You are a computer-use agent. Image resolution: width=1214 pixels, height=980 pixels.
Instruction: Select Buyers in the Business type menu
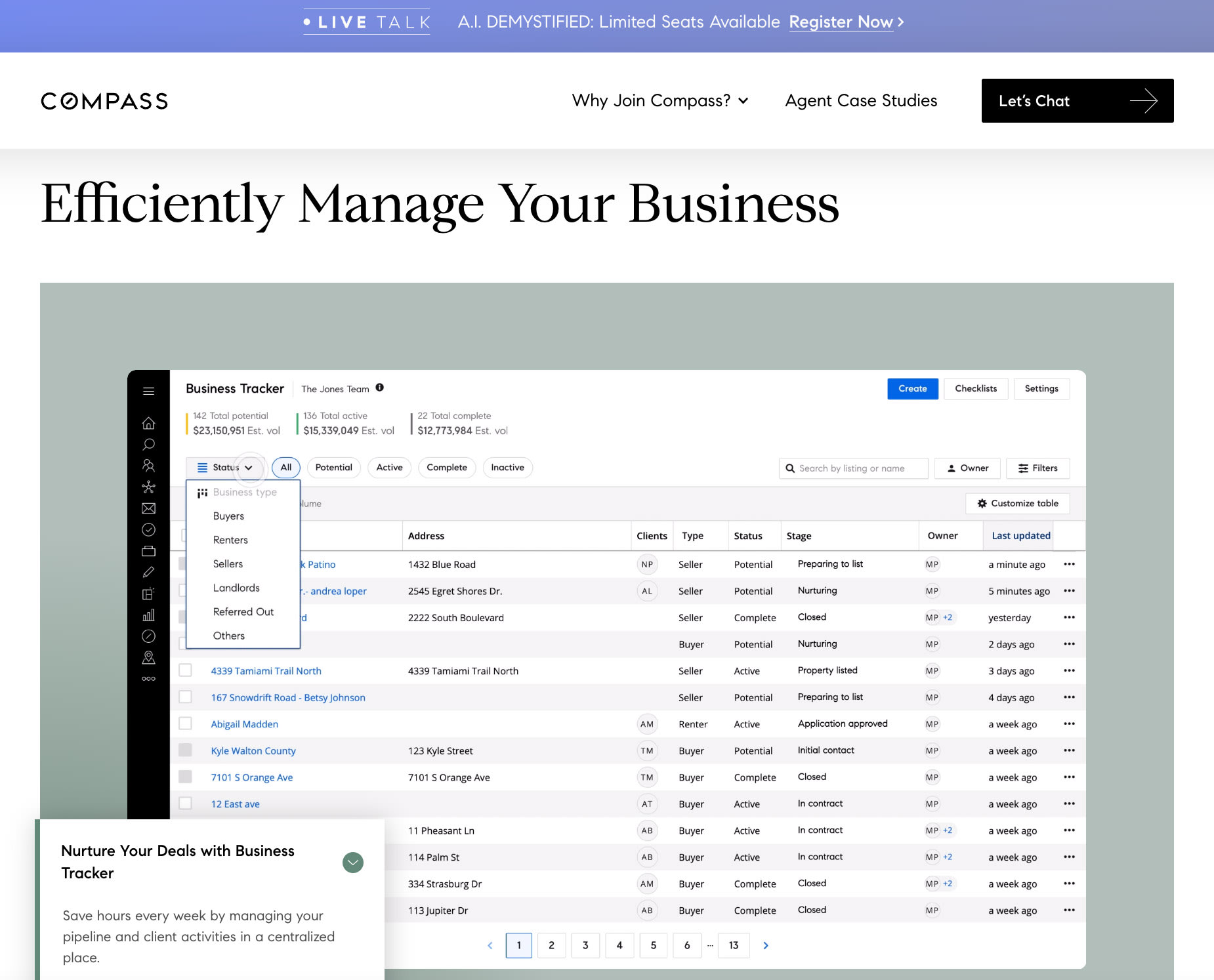coord(228,516)
